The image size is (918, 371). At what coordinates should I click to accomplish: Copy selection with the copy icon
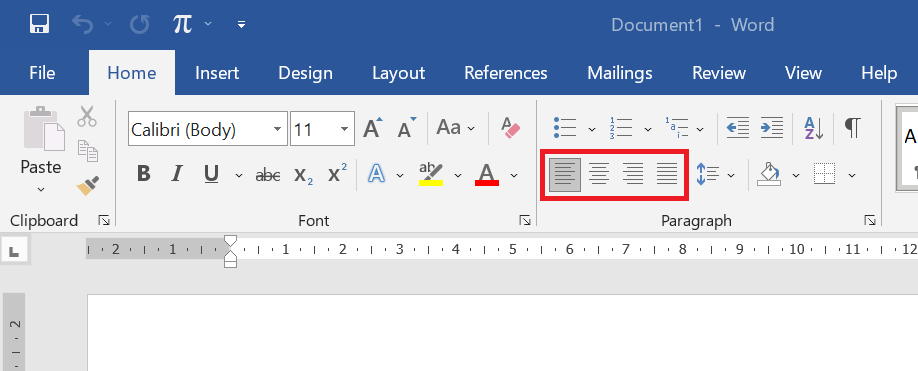coord(88,151)
